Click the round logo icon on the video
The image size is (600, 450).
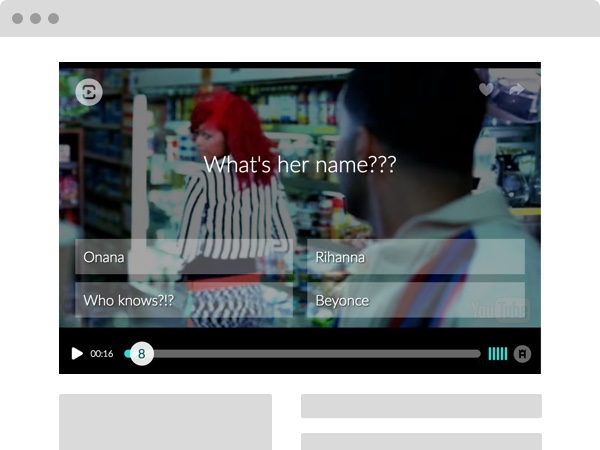pos(89,92)
